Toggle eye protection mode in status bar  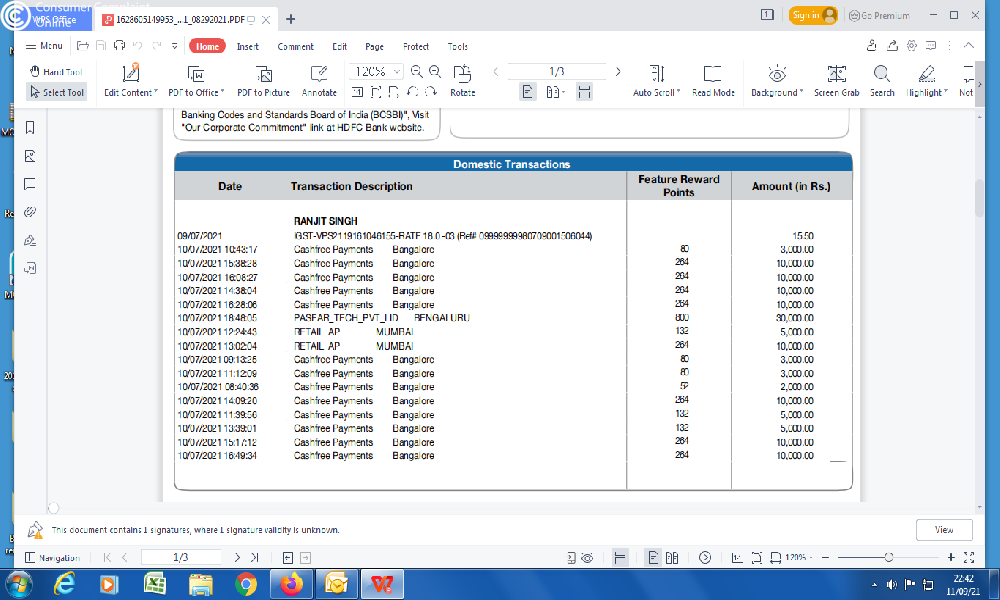pos(588,557)
